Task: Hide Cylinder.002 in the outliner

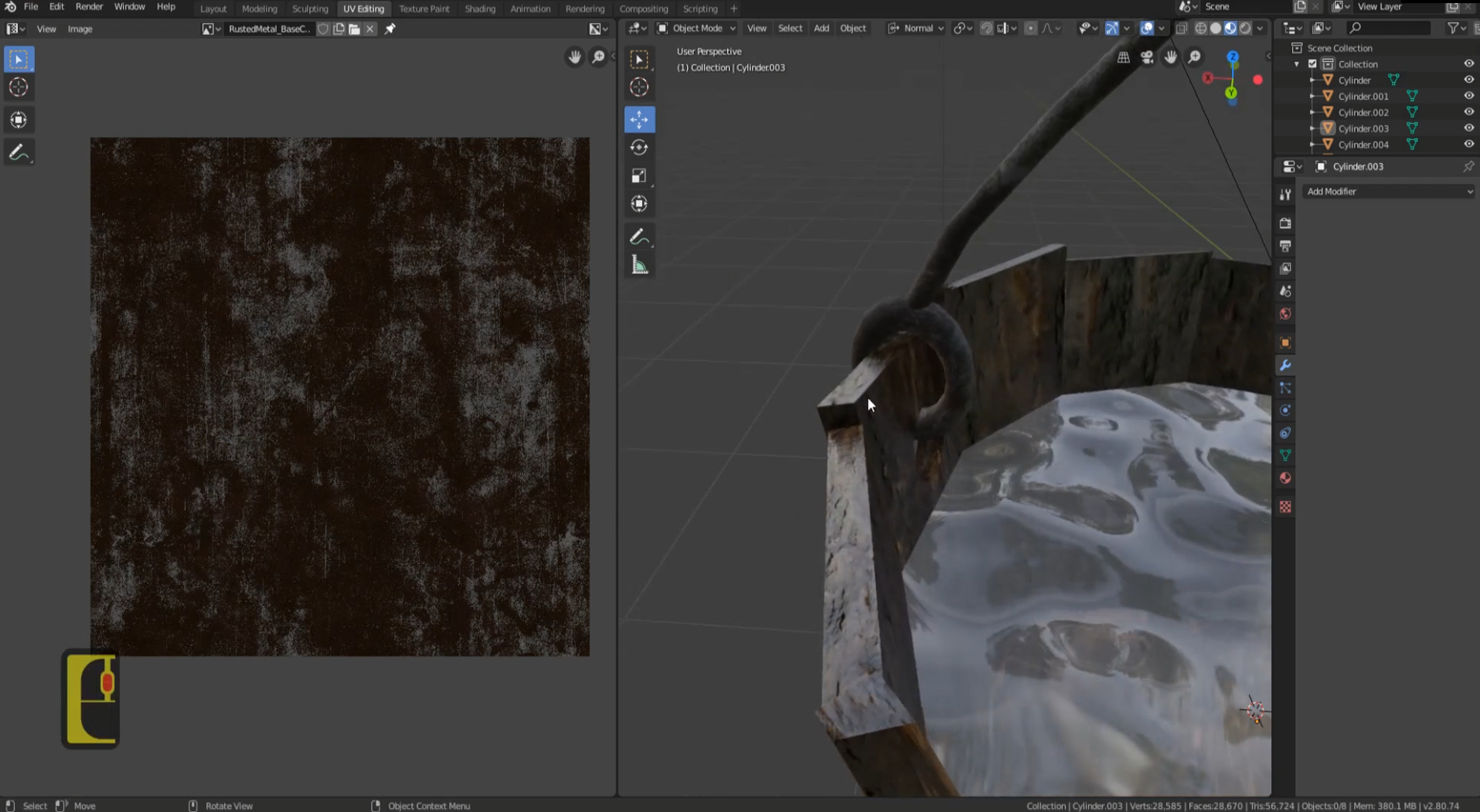Action: coord(1468,112)
